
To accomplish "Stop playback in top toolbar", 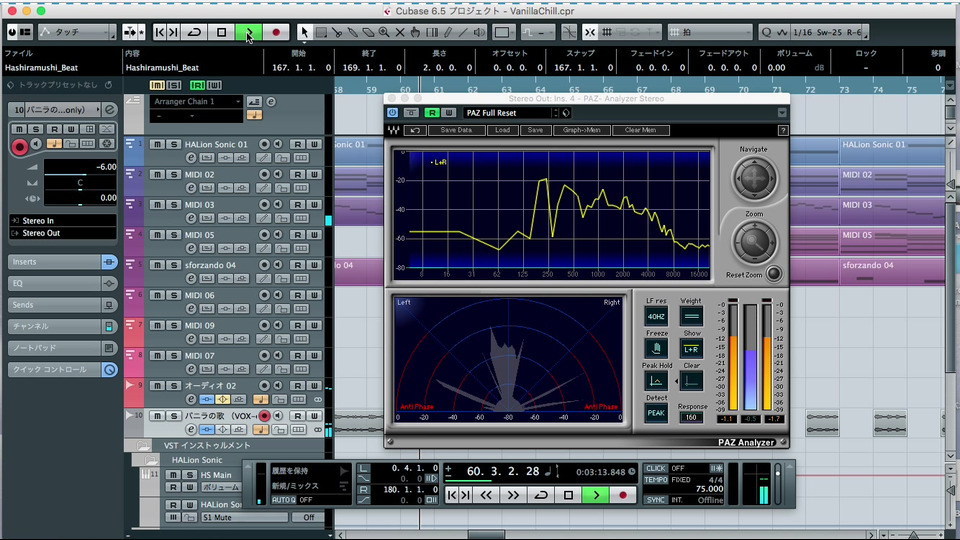I will 222,32.
